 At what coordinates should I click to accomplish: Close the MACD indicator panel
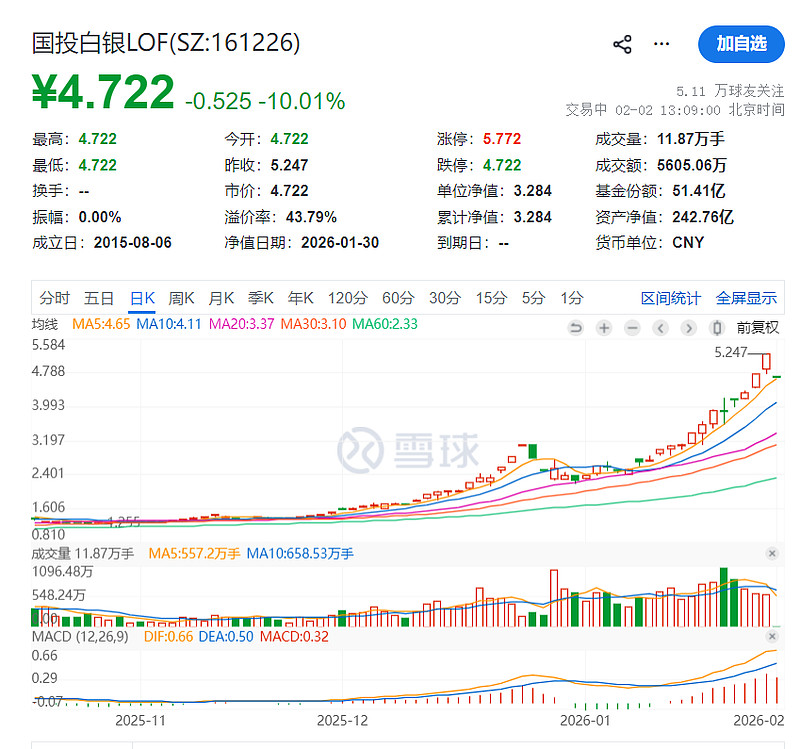[x=772, y=636]
